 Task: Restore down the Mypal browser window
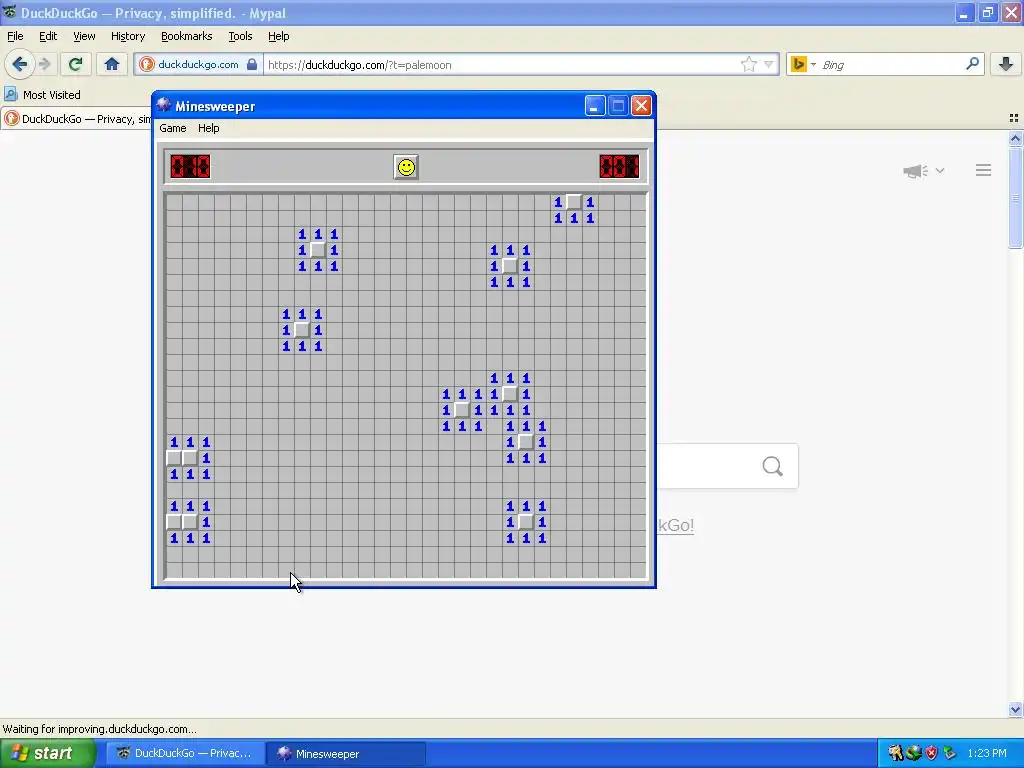tap(987, 12)
